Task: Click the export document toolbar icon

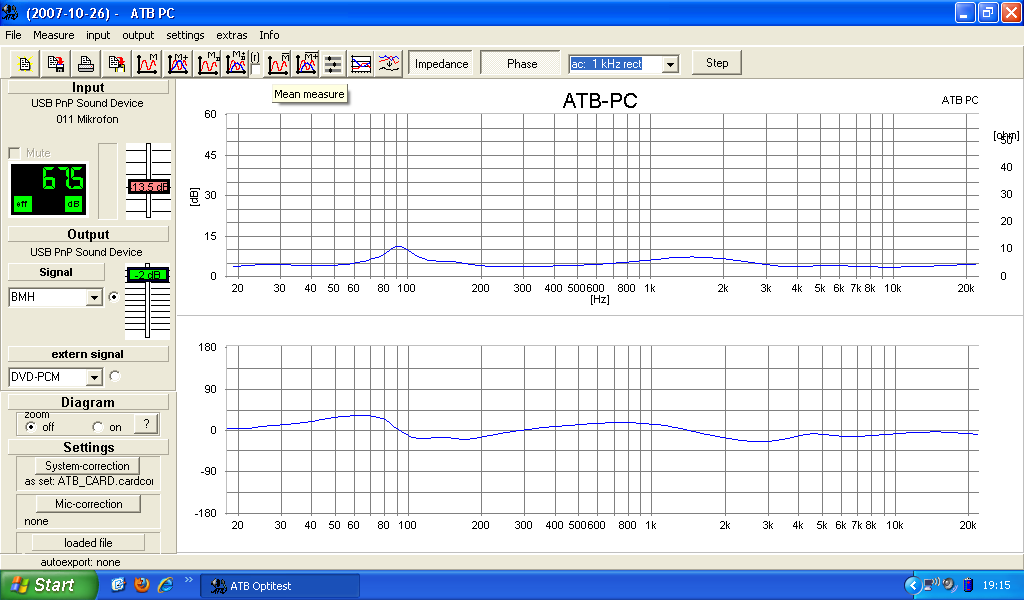Action: (116, 64)
